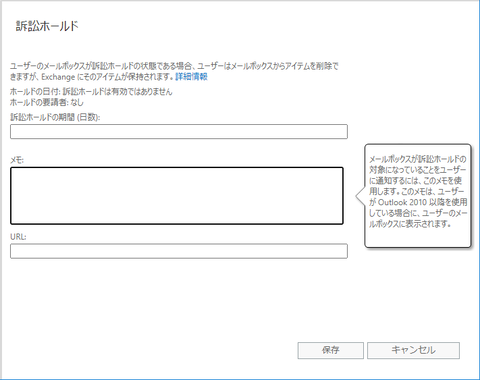Screen dimensions: 480x380
Task: Save with the 保存 button
Action: coord(330,350)
